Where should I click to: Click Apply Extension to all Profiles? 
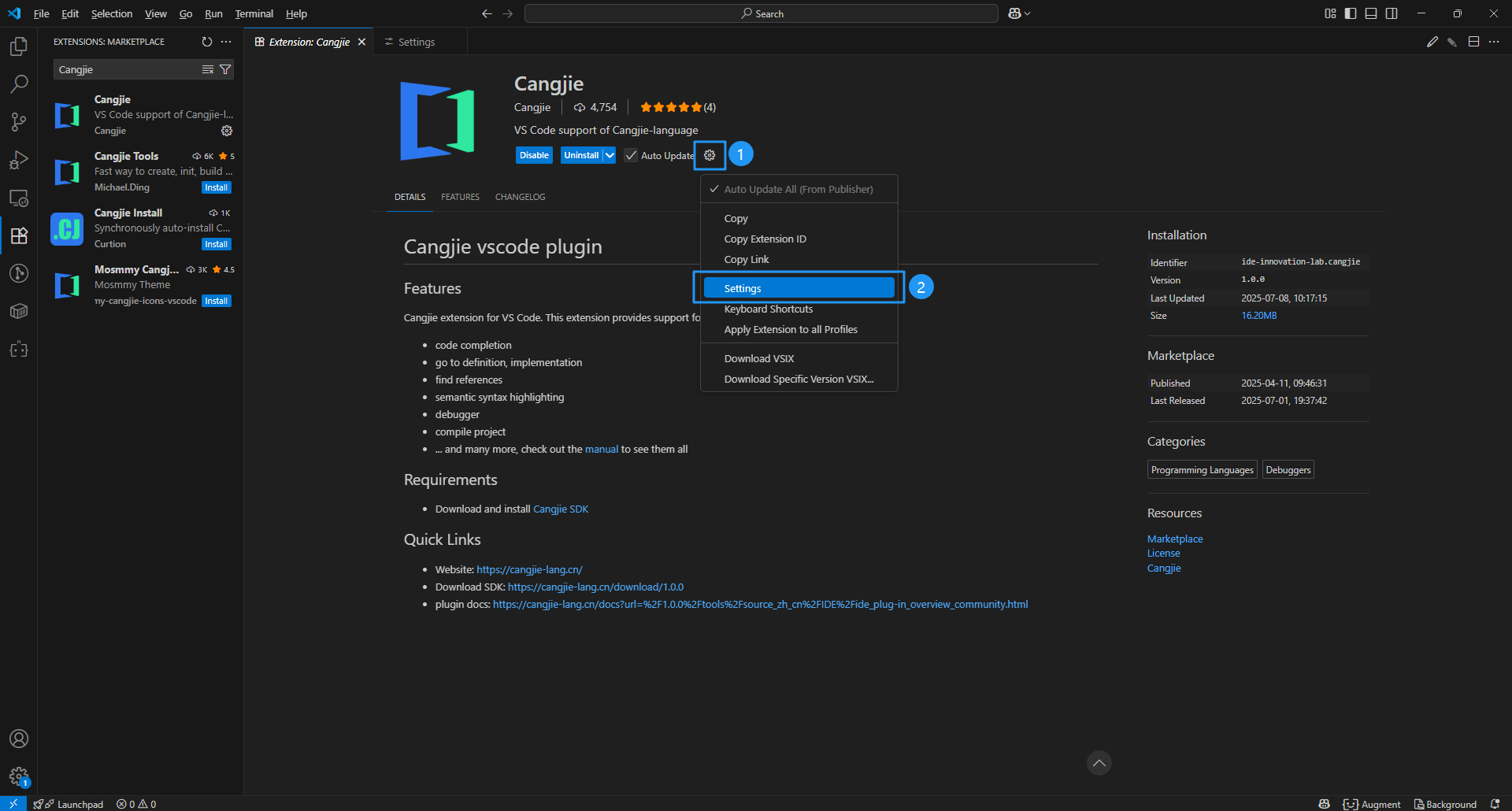click(799, 329)
